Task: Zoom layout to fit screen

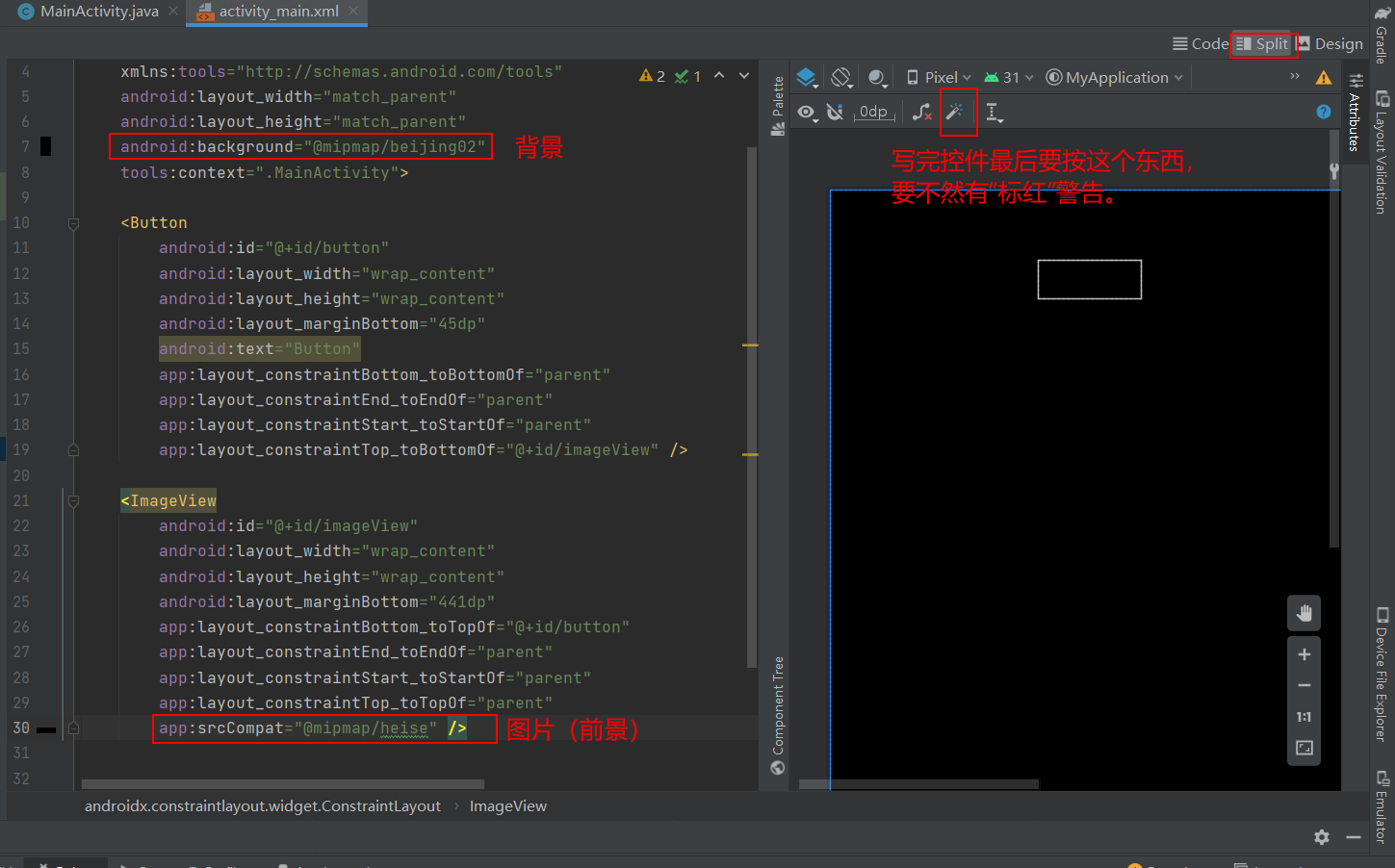Action: point(1305,747)
